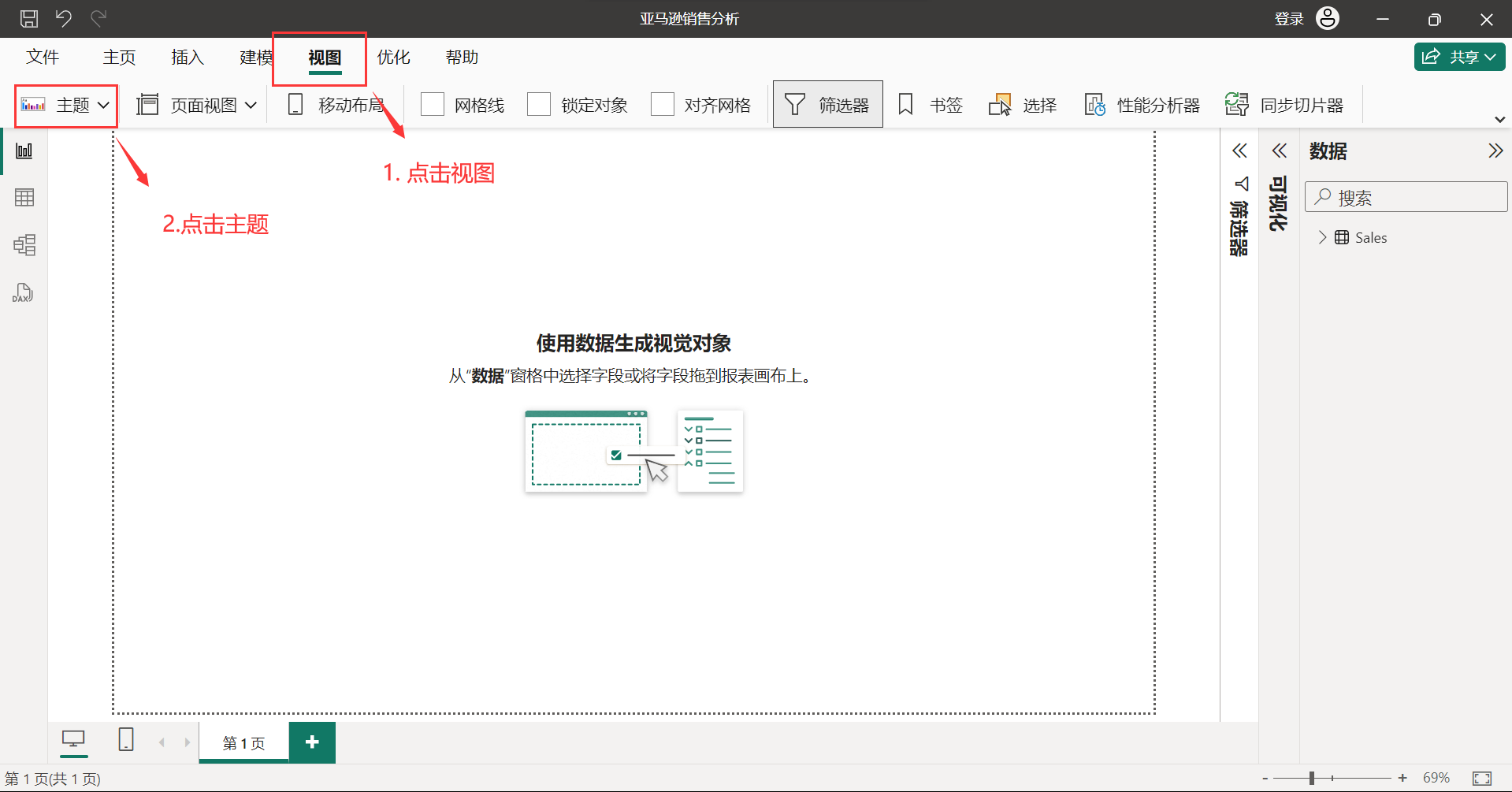Screen dimensions: 1512x792
Task: Click the 使用数据生成视觉对象 heading
Action: tap(633, 344)
